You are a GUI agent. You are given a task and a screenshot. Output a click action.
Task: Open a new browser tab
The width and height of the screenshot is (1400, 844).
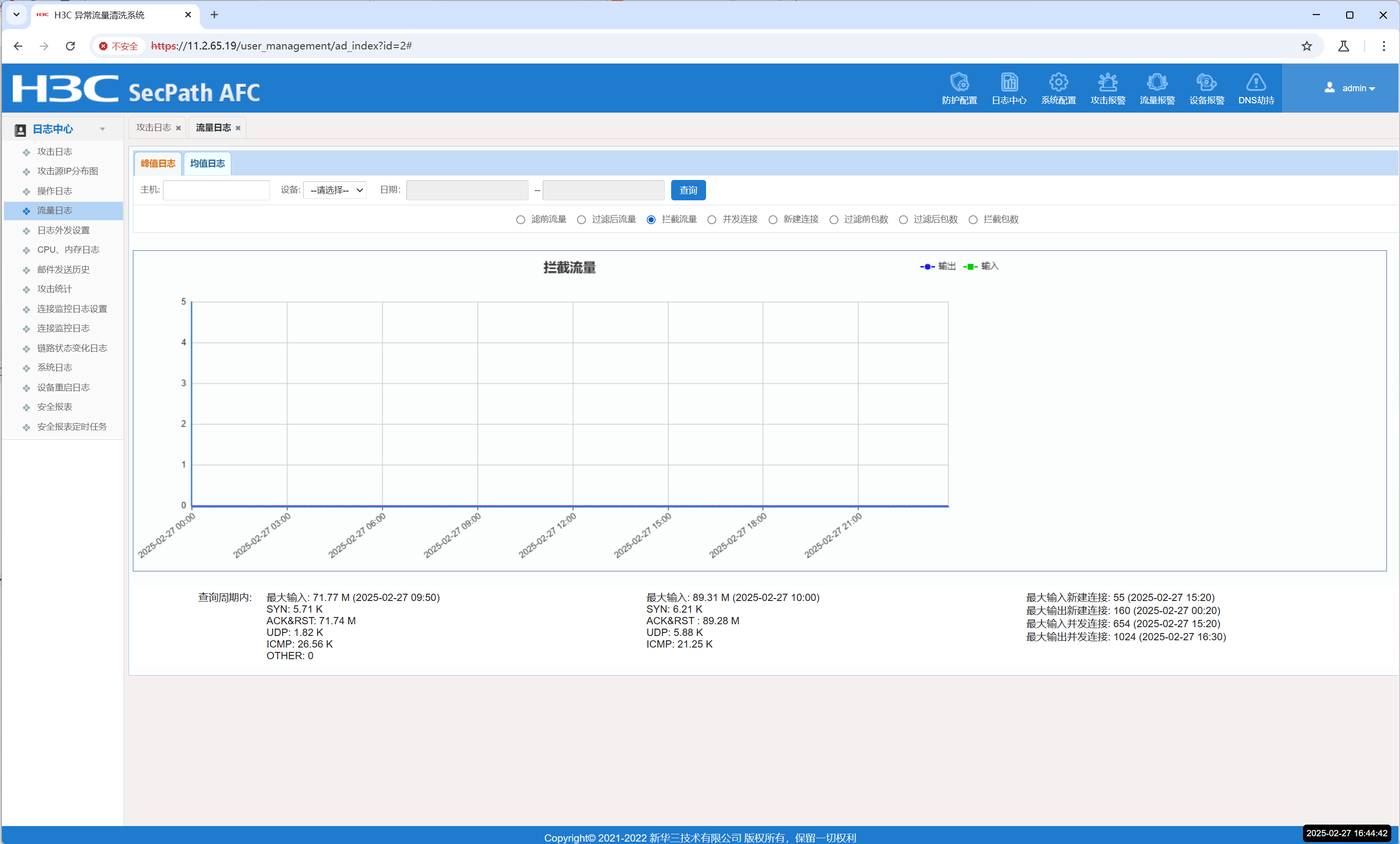[x=214, y=15]
